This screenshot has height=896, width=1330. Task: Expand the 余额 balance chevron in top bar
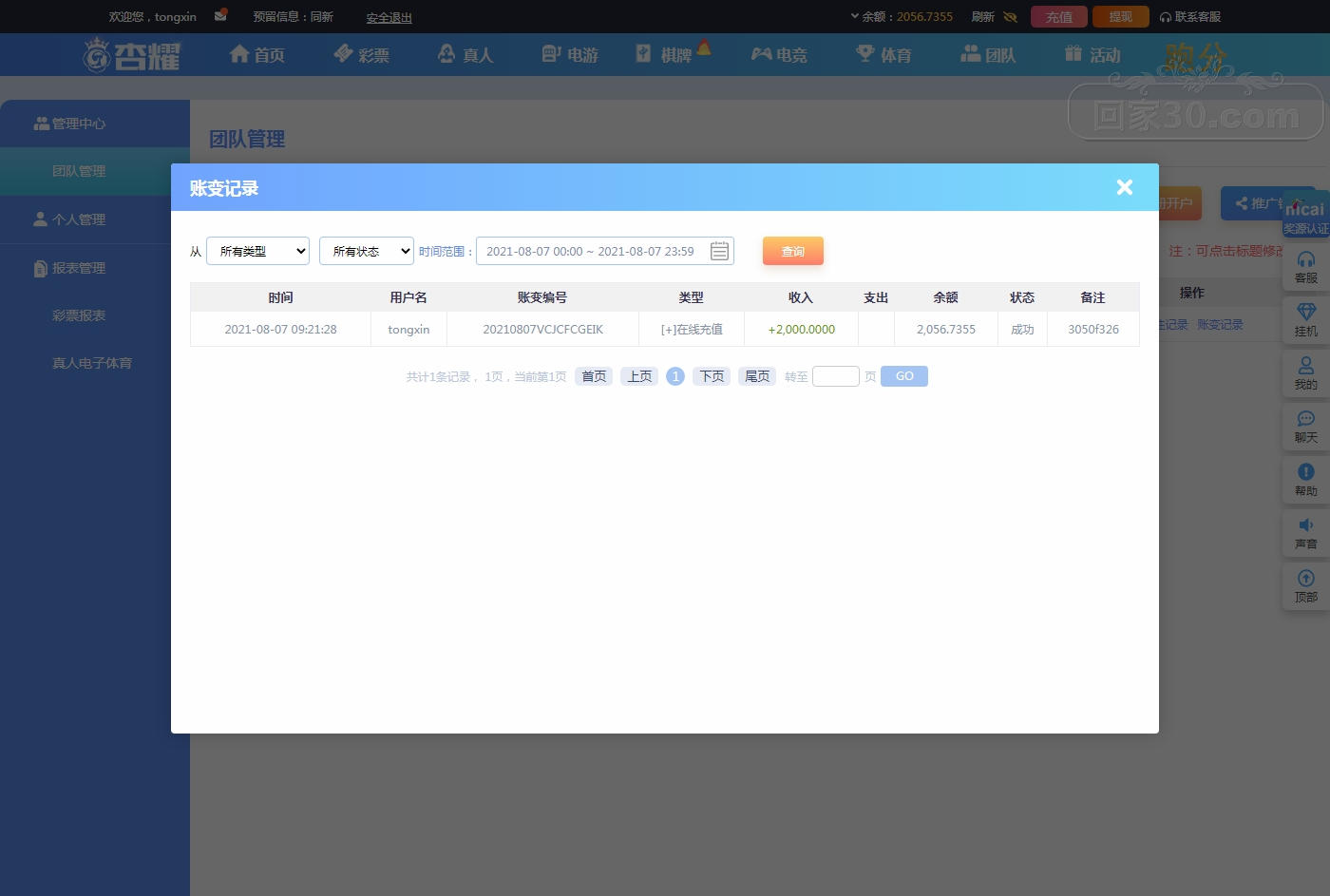tap(854, 16)
